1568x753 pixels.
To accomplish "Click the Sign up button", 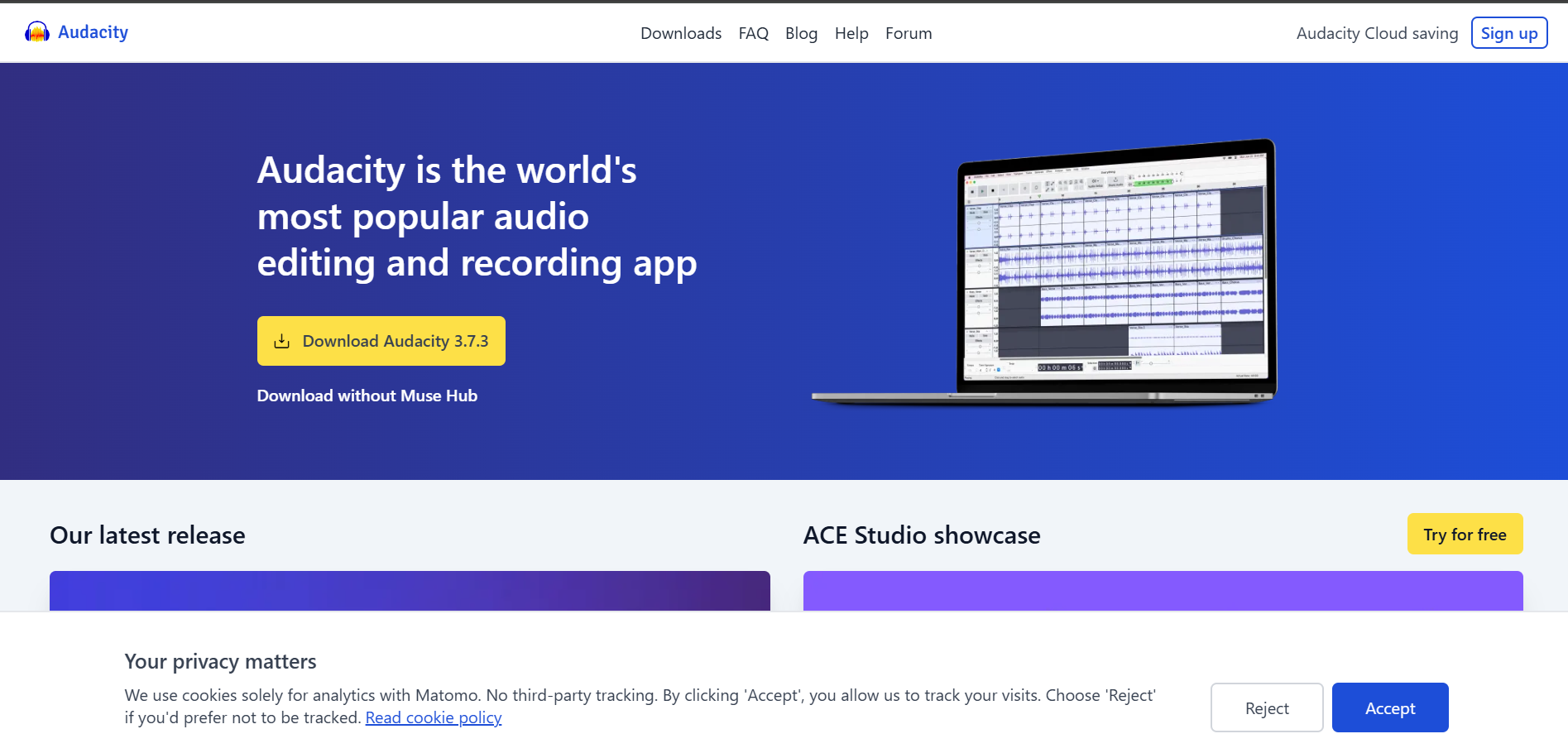I will (1509, 33).
